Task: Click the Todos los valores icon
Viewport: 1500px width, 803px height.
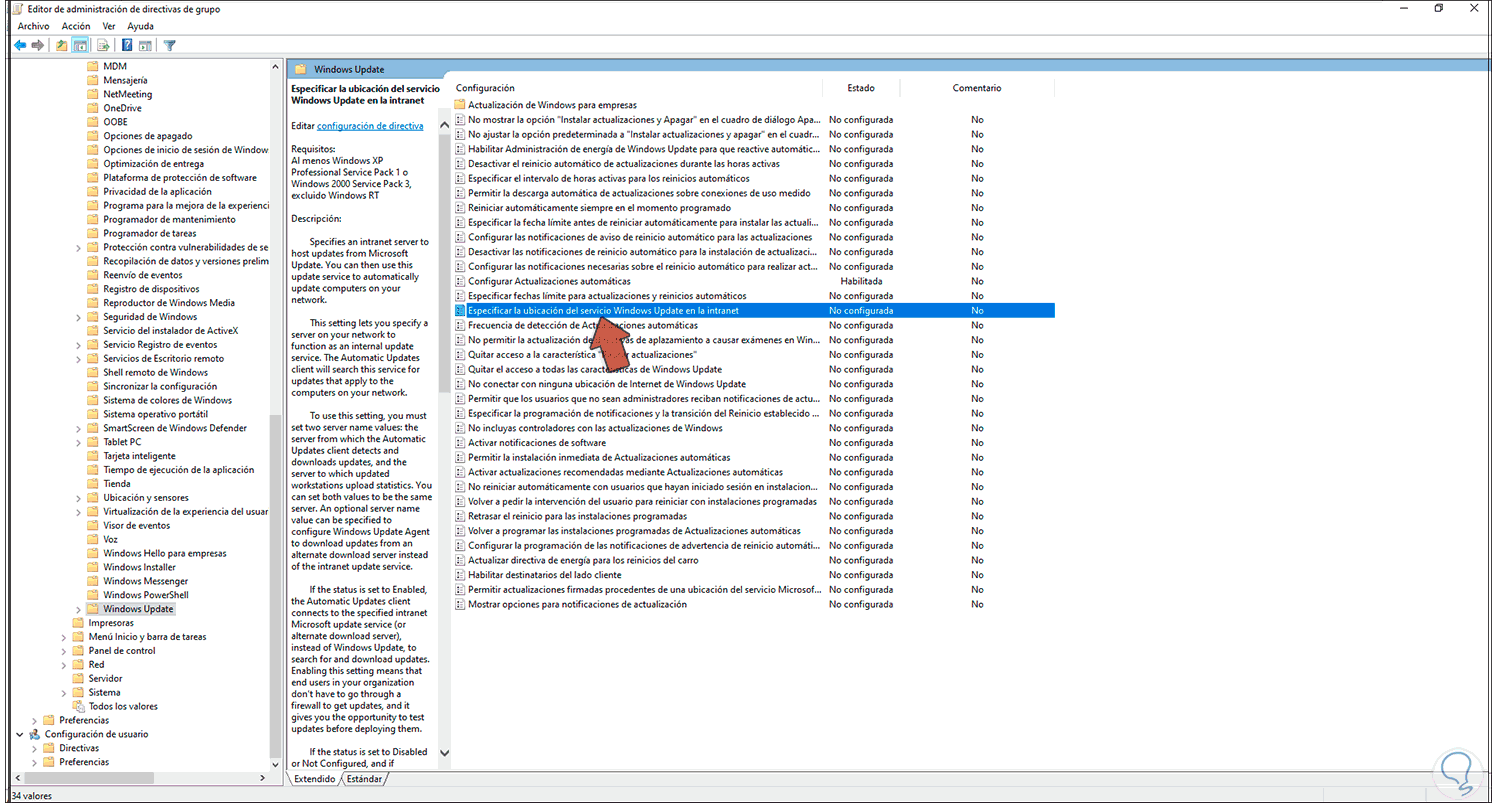Action: [78, 706]
